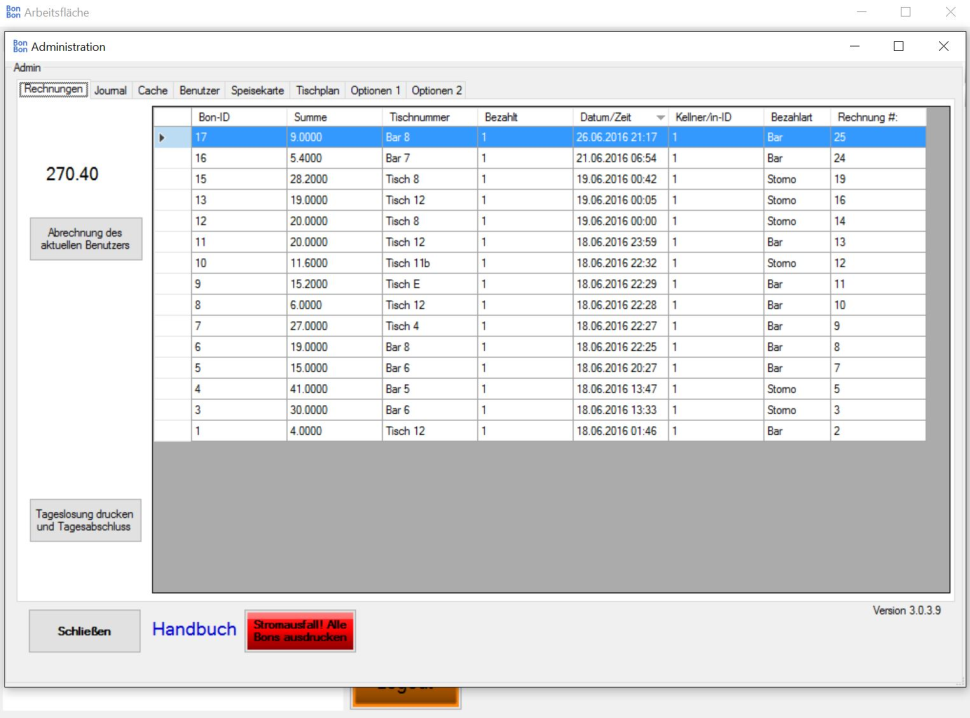Click Abrechnung des aktuellen Benutzers button
This screenshot has height=718, width=970.
click(86, 239)
